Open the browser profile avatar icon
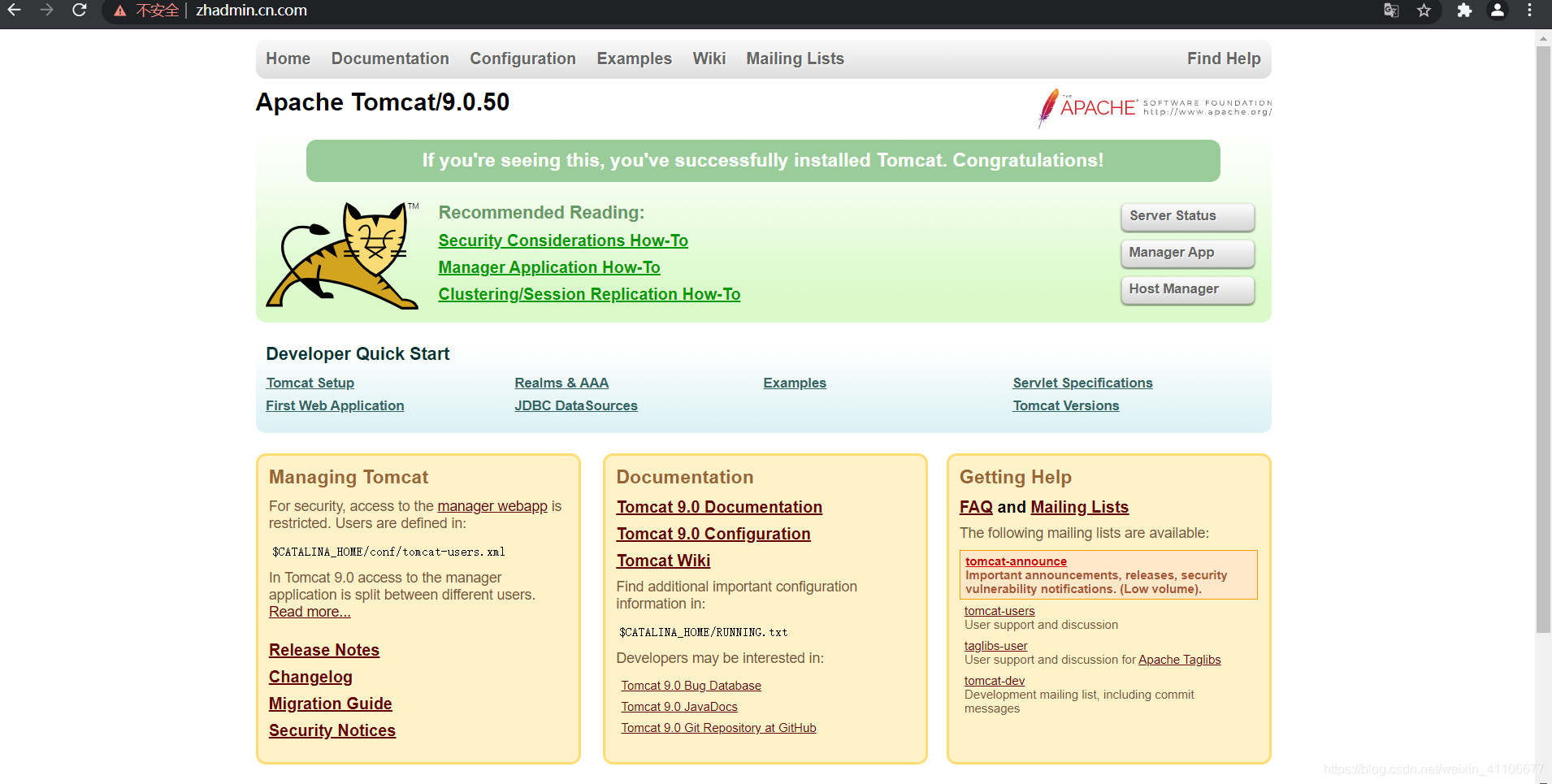Viewport: 1552px width, 784px height. click(x=1497, y=11)
